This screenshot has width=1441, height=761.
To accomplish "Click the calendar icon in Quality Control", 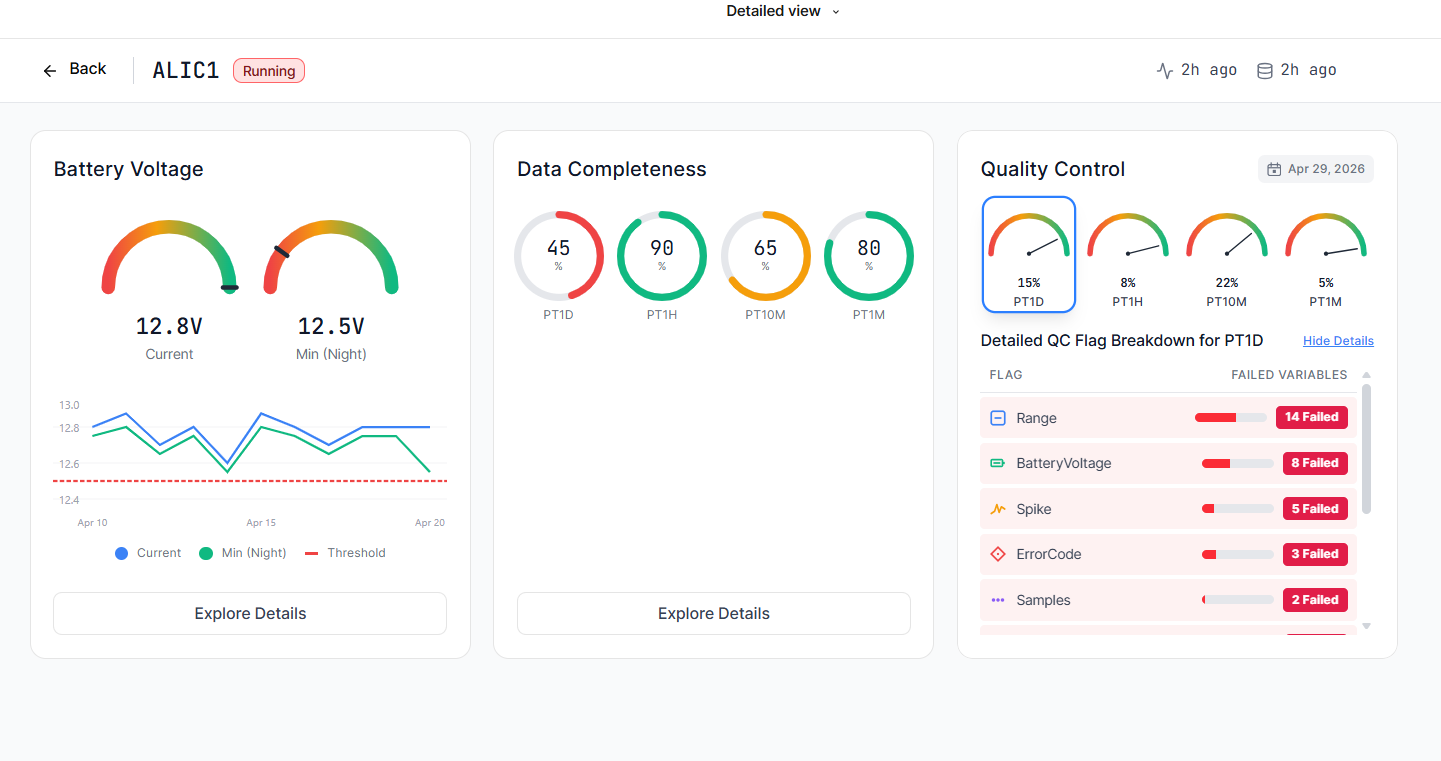I will [x=1274, y=169].
